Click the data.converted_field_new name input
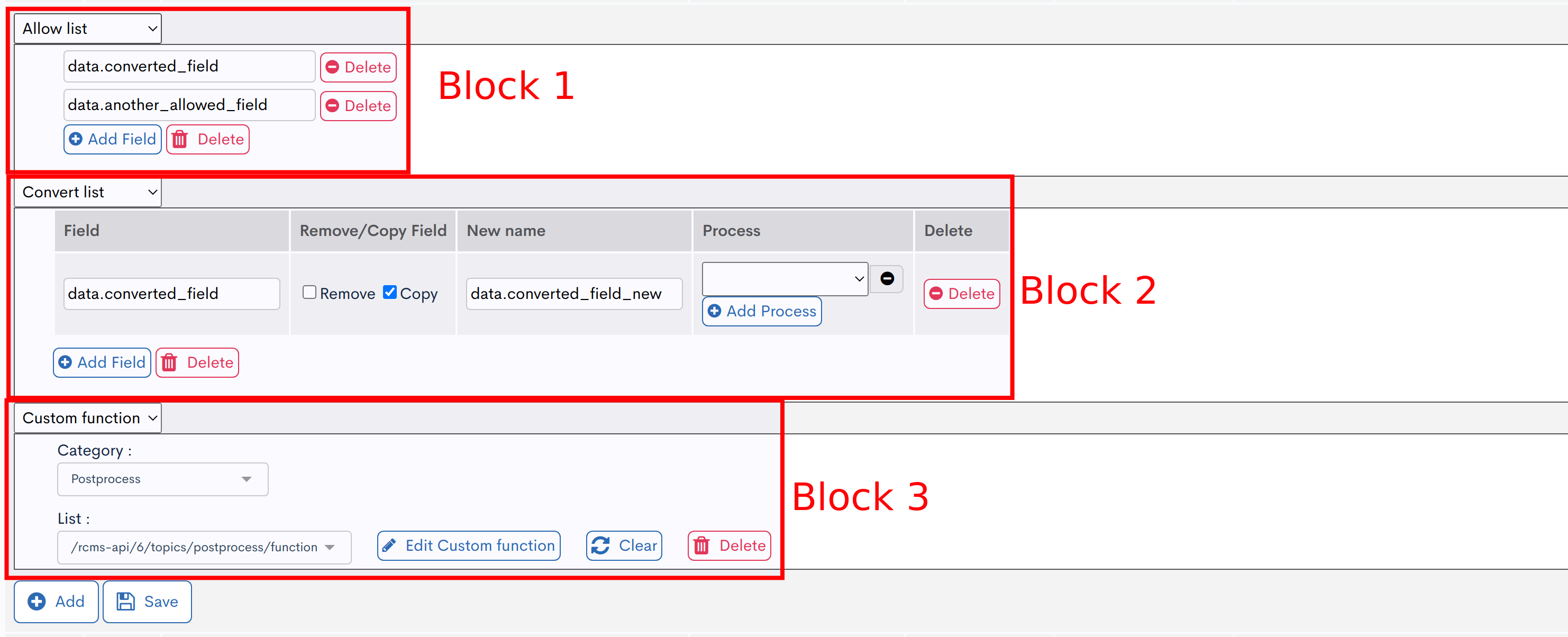The image size is (1568, 637). tap(573, 294)
